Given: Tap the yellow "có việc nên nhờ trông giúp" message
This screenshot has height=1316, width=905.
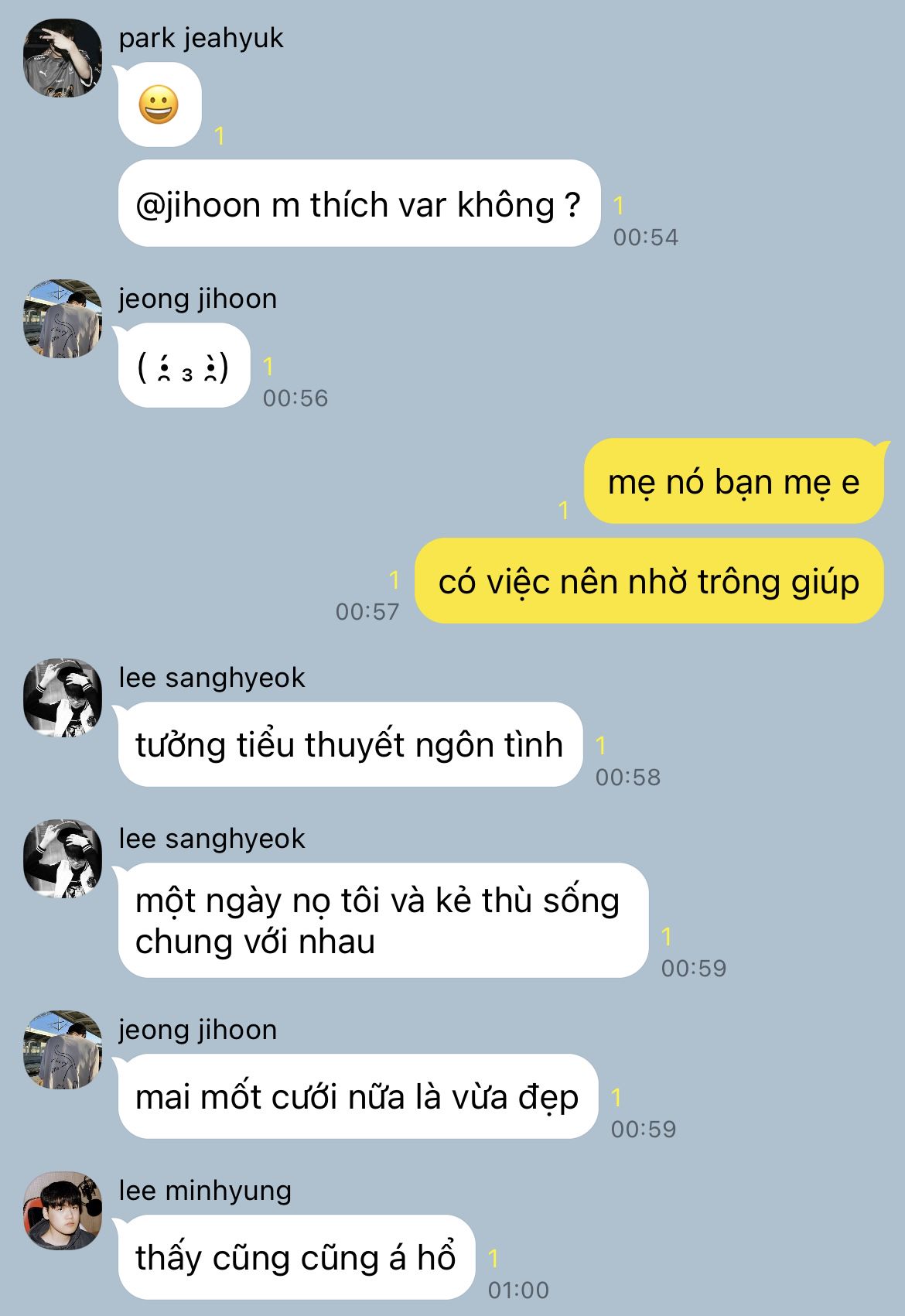Looking at the screenshot, I should coord(649,581).
